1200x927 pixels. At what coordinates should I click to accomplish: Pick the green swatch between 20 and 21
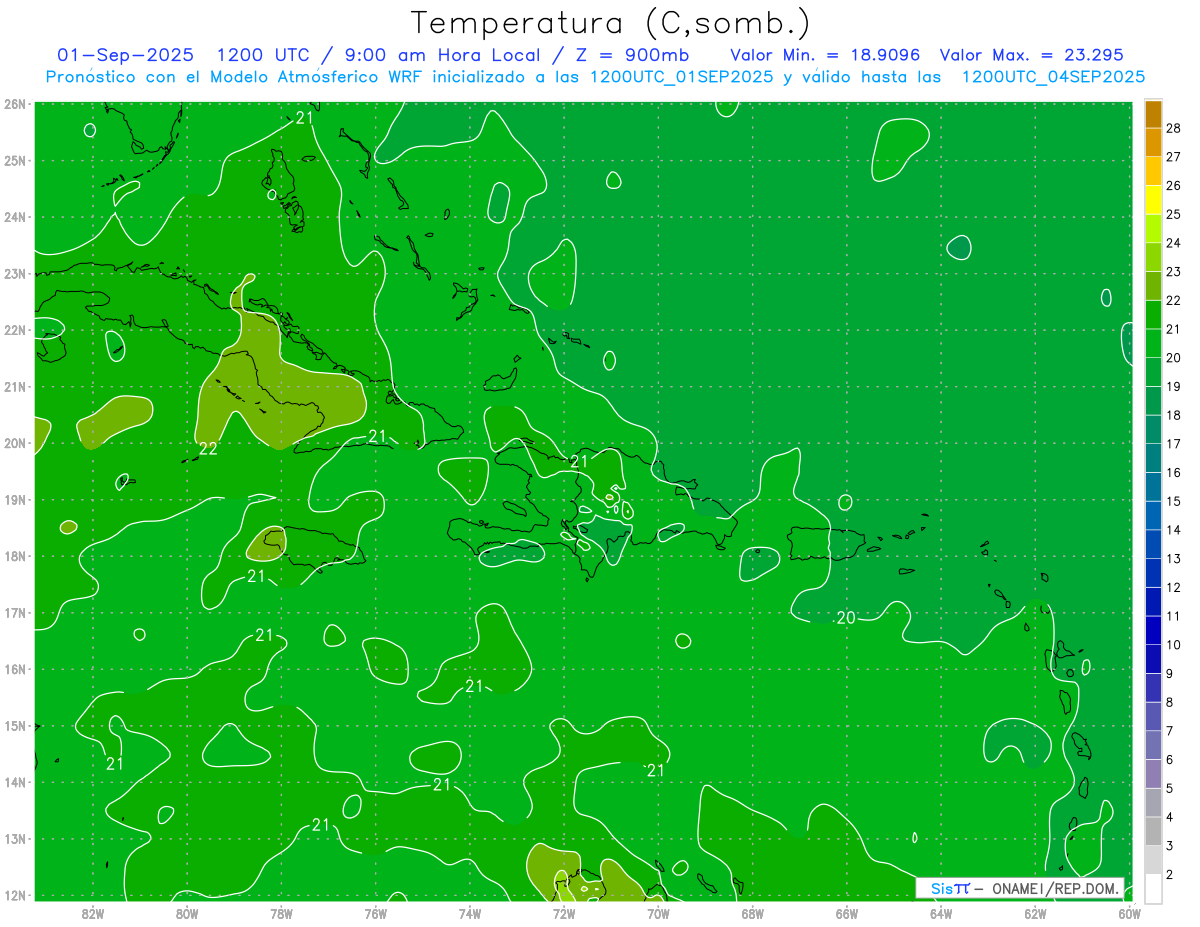pos(1153,344)
